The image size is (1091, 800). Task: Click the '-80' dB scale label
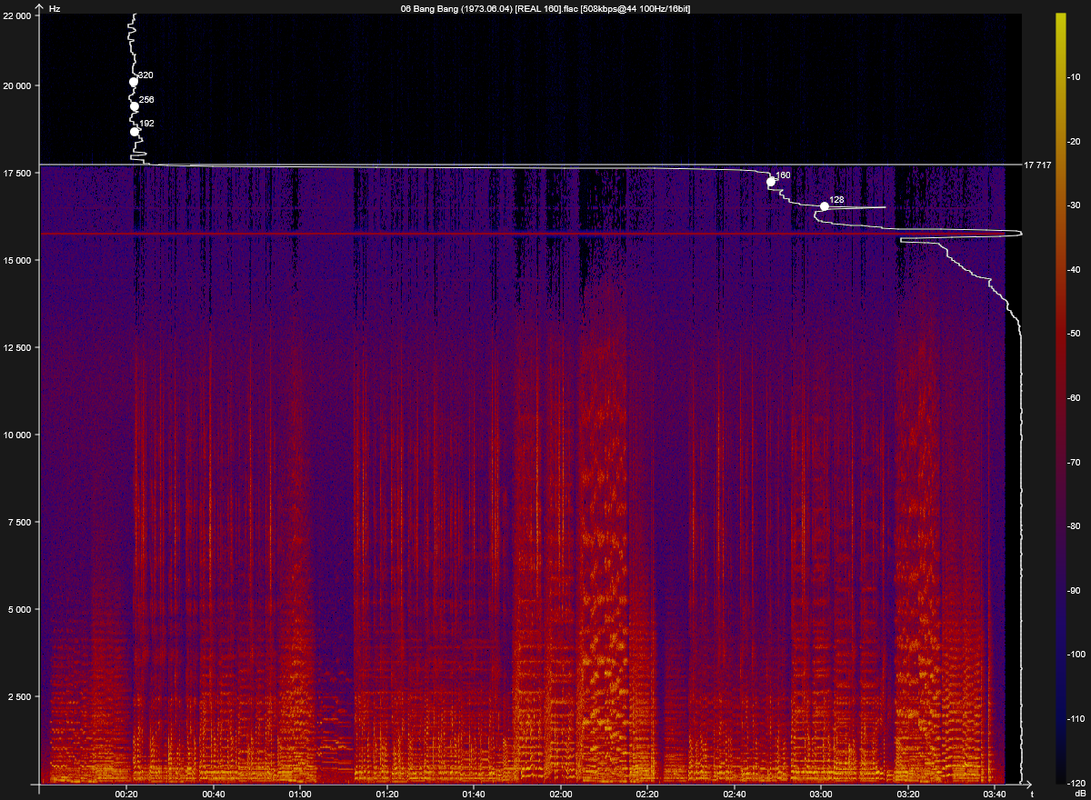(x=1074, y=527)
